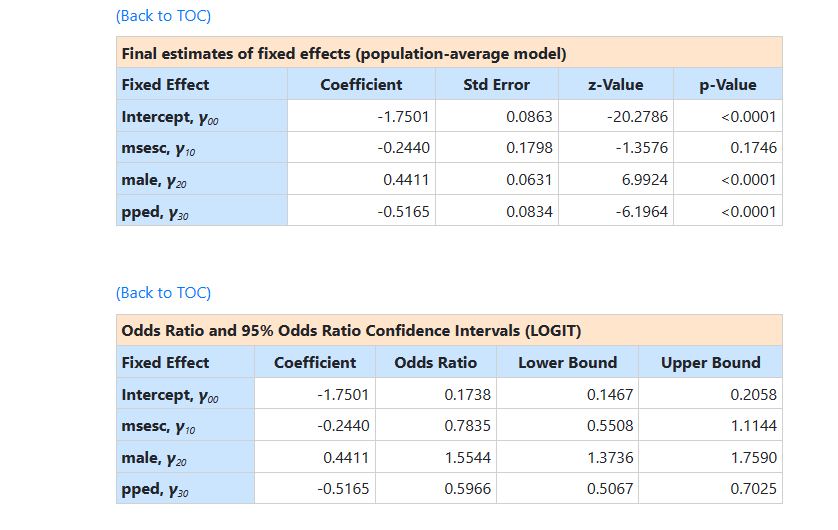Click the Odds Ratio Confidence Intervals table title
The height and width of the screenshot is (530, 838).
[x=351, y=331]
